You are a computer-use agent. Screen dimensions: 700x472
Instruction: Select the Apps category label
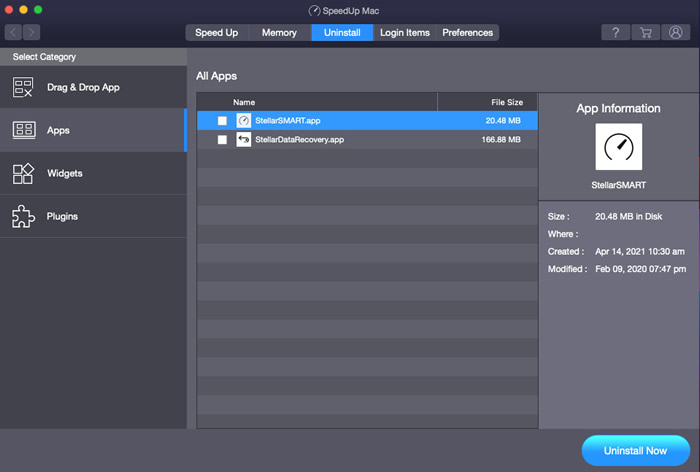click(58, 130)
